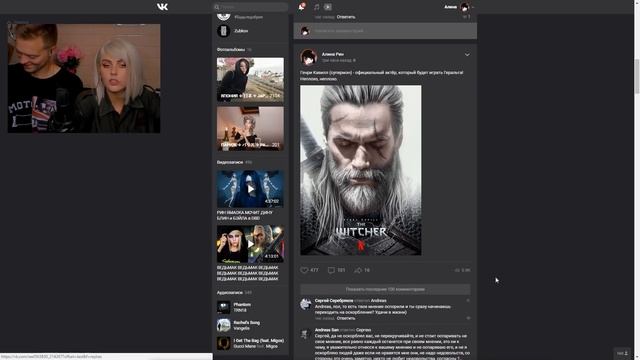Click the video icon in header

328,7
